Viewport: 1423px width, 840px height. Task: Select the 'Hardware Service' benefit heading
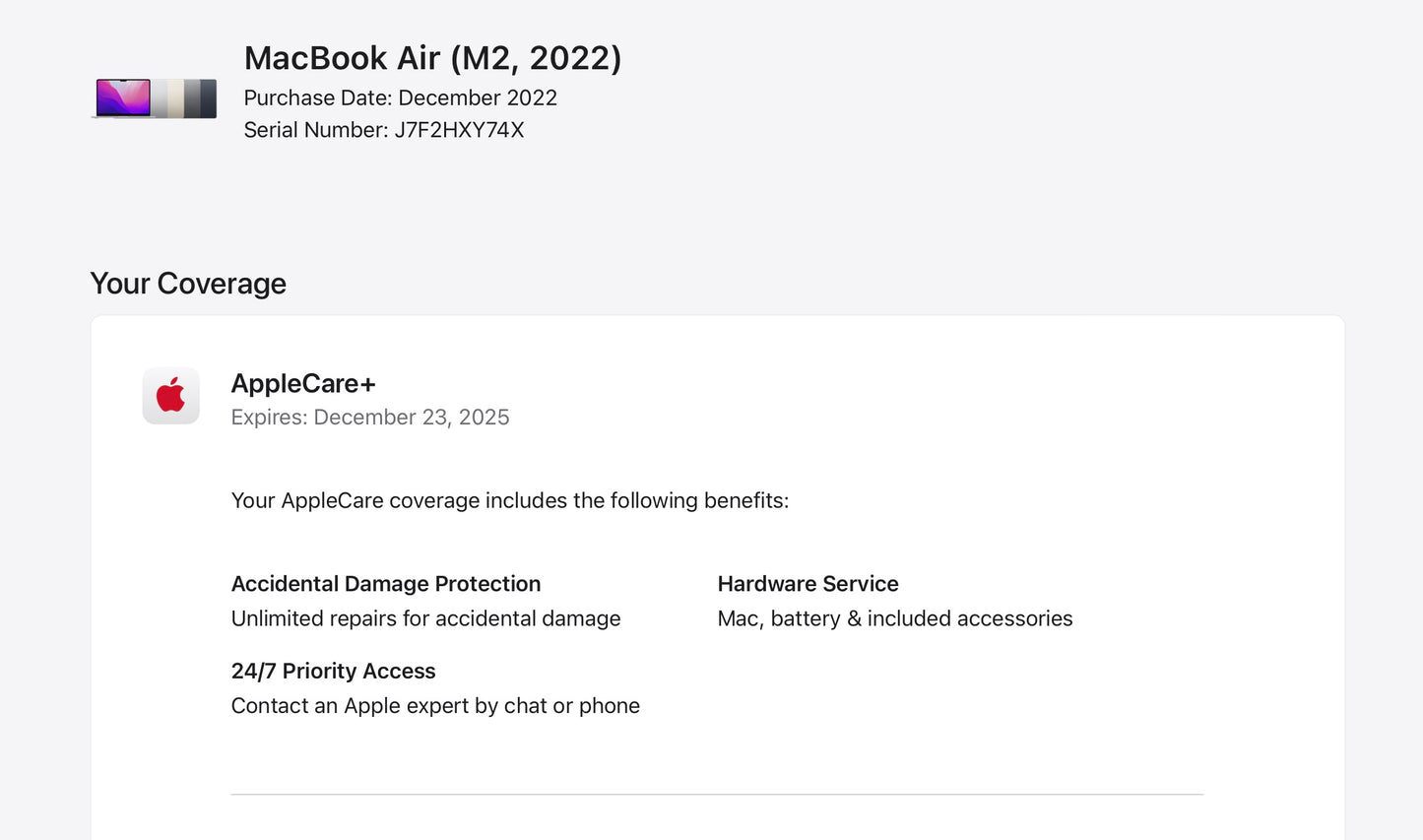[808, 584]
